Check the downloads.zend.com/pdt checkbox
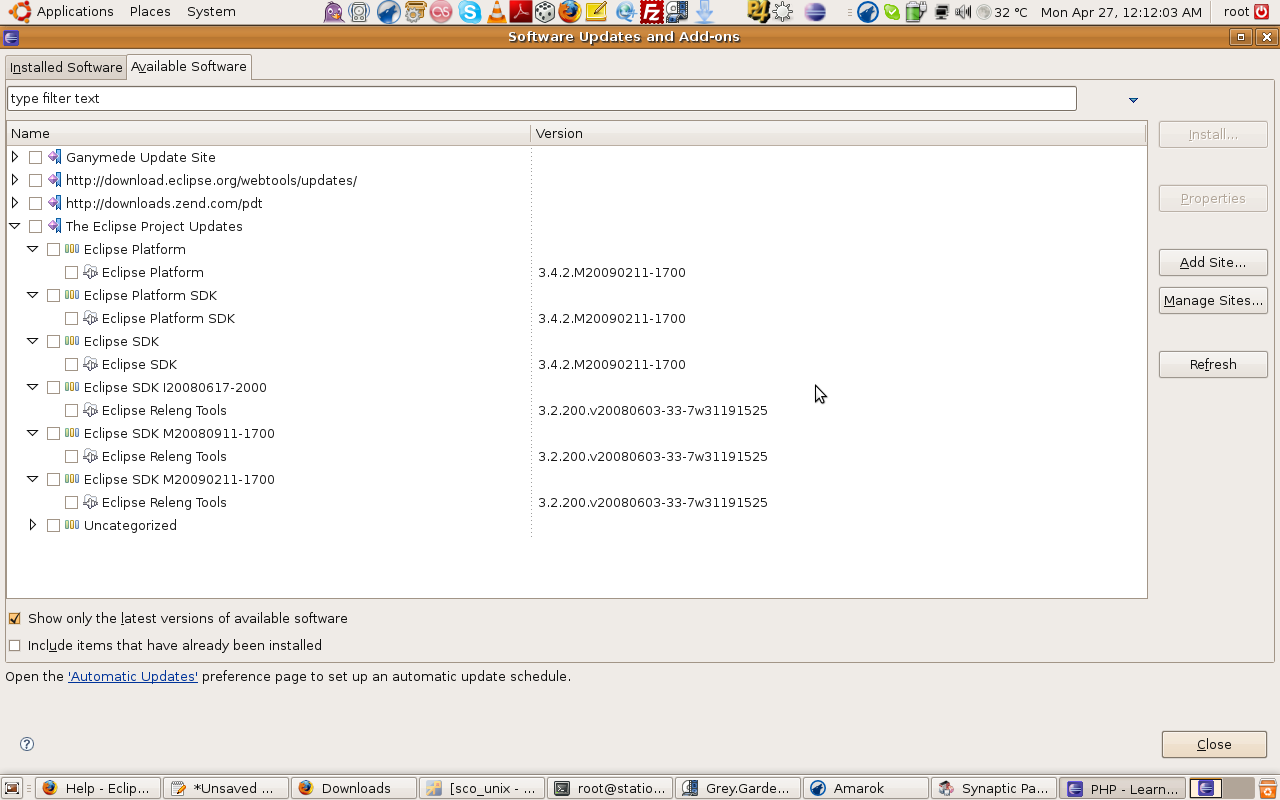1280x800 pixels. pos(35,203)
